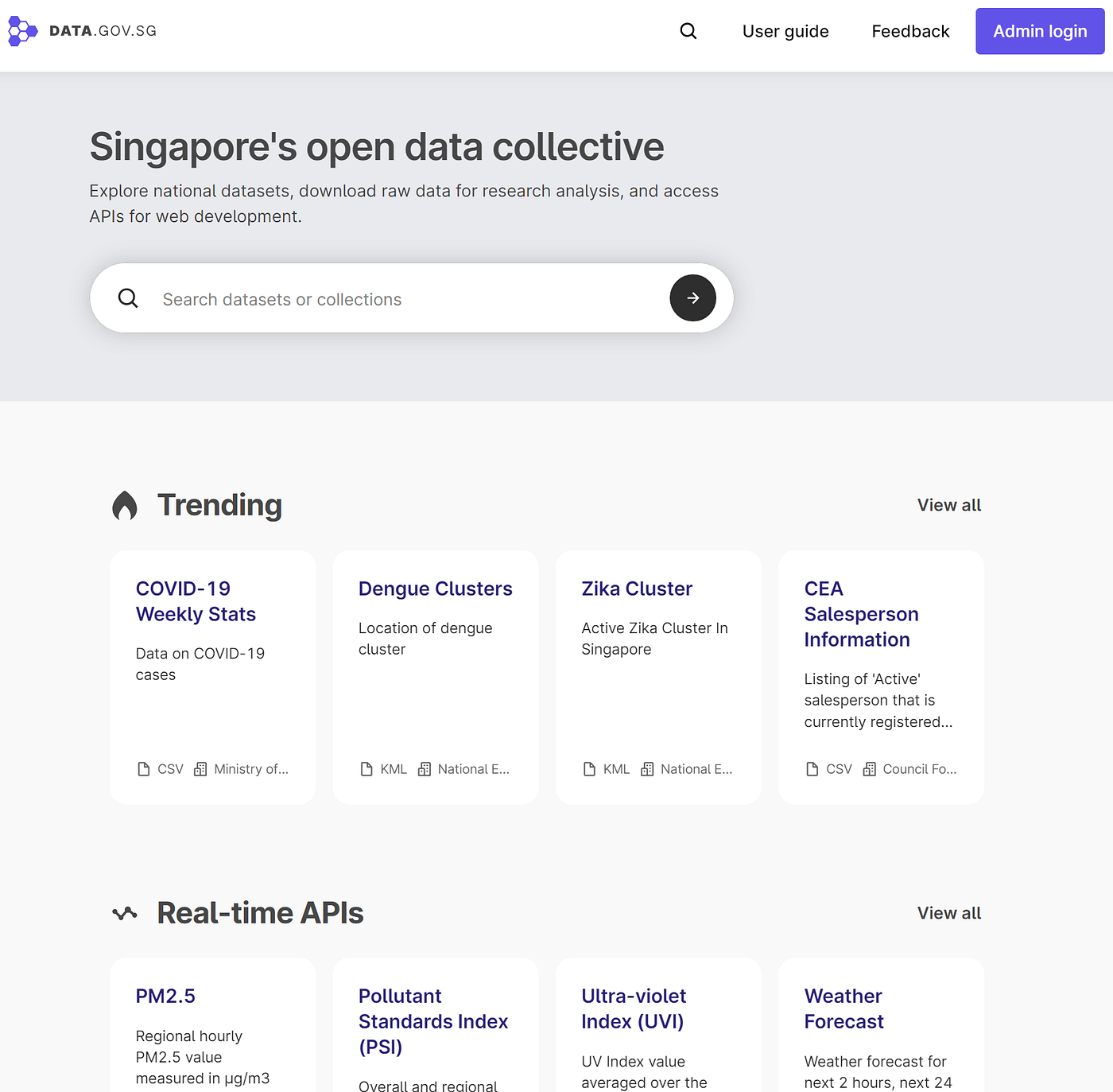Click 'Active Zika Cluster In Singapore' text
This screenshot has width=1113, height=1092.
(x=654, y=639)
